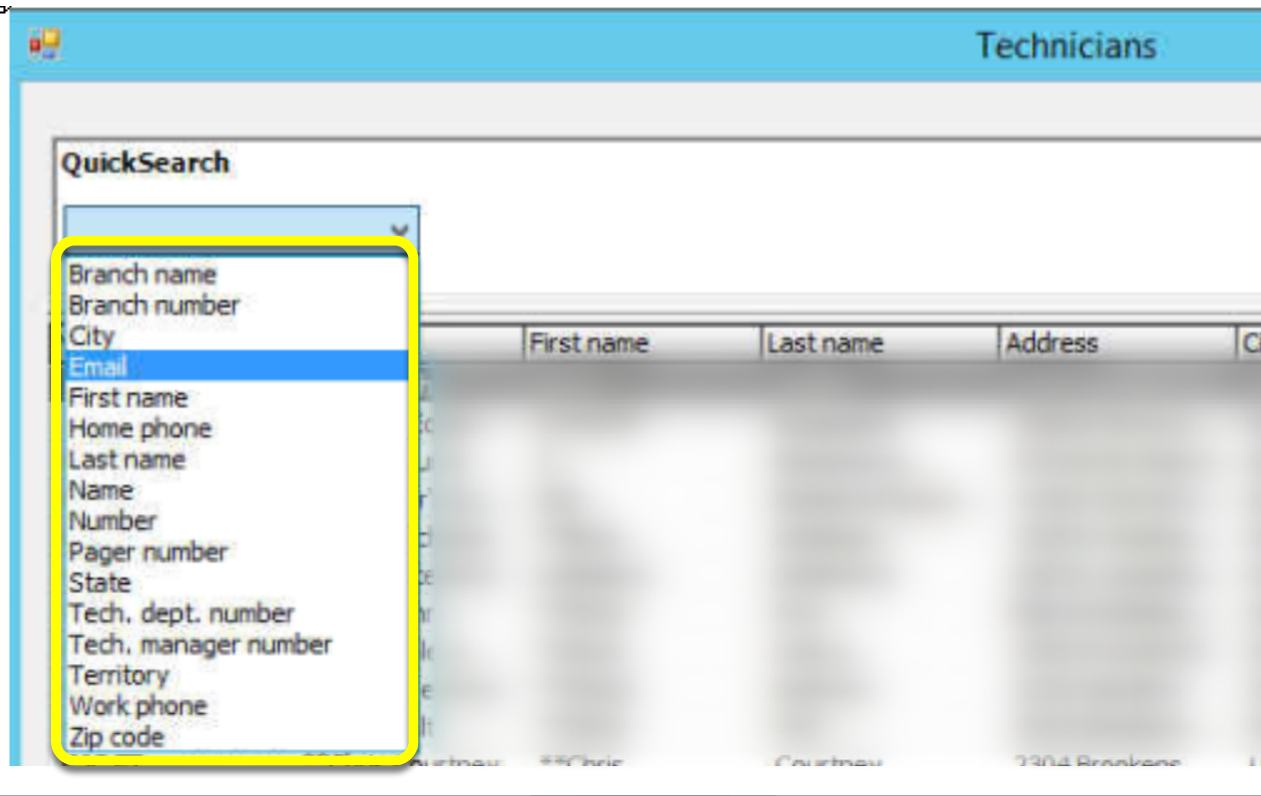
Task: Choose Tech. manager number option
Action: coord(236,644)
